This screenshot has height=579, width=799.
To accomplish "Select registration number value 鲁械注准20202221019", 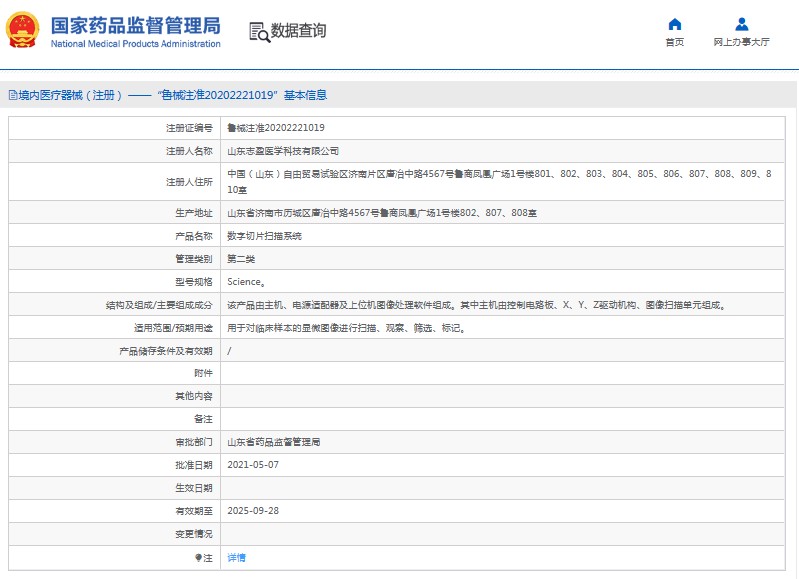I will [276, 128].
